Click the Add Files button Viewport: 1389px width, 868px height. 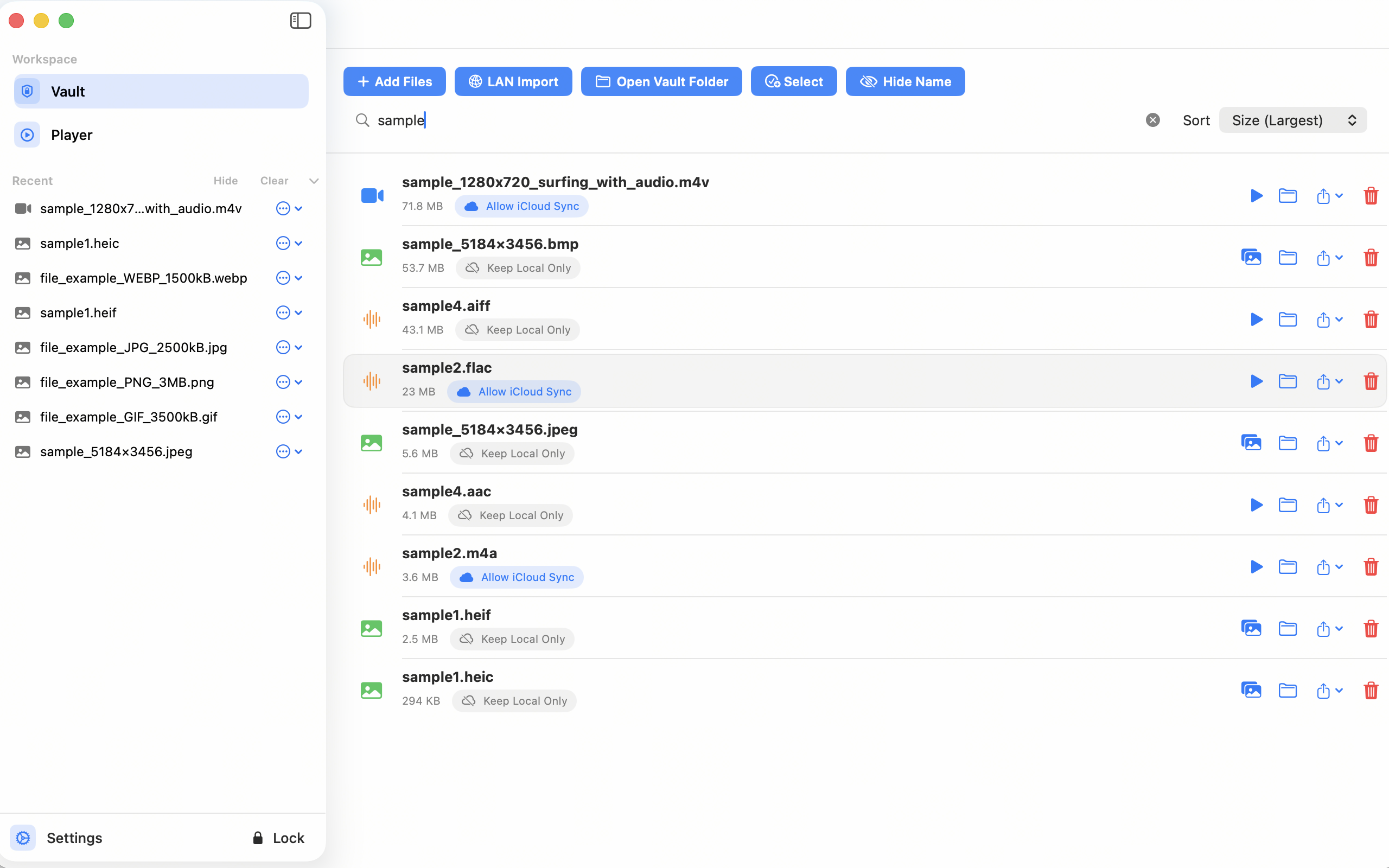[x=394, y=81]
